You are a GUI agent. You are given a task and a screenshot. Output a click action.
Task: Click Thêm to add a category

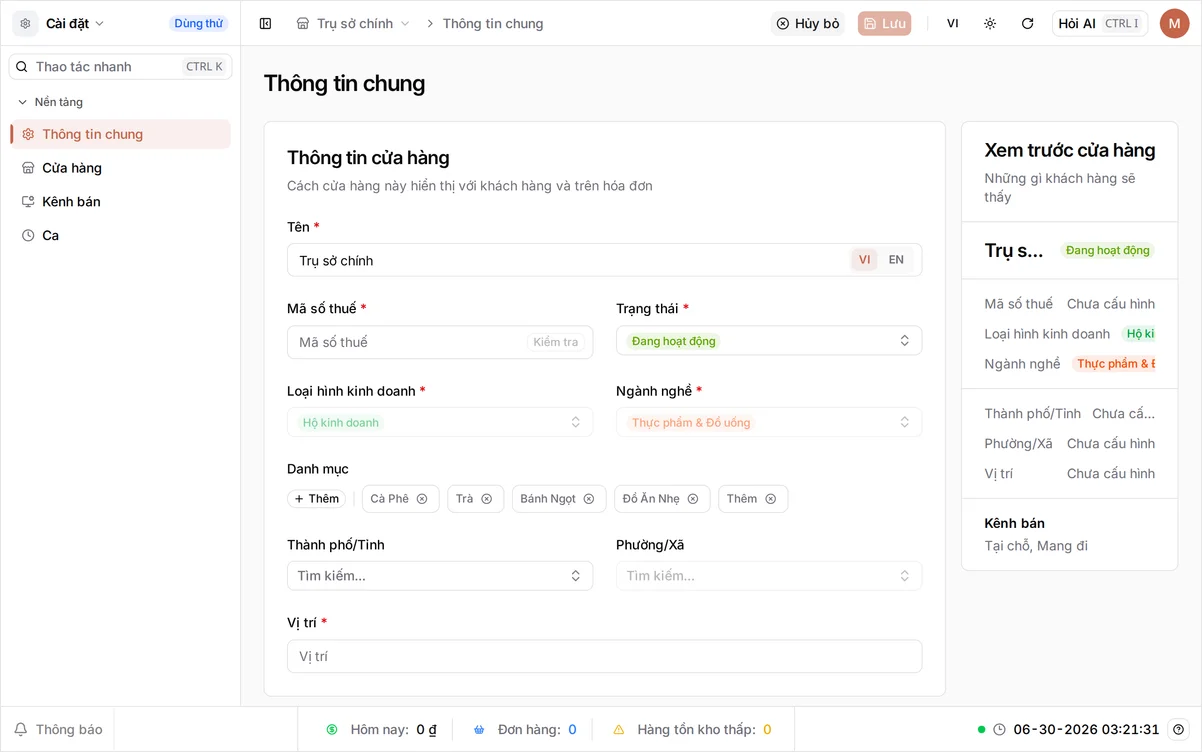coord(316,499)
